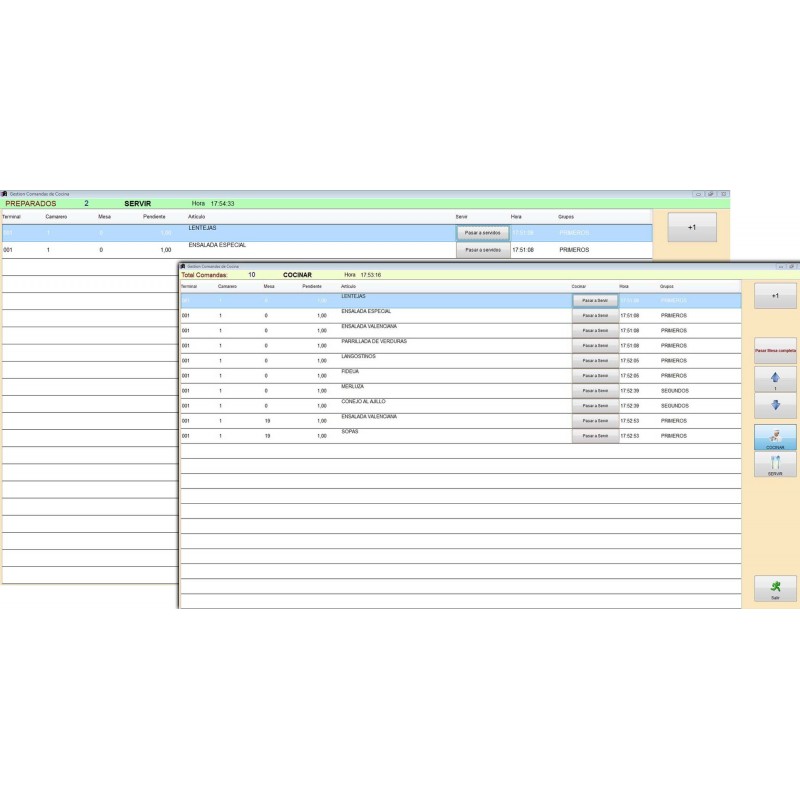This screenshot has height=800, width=800.
Task: Click the Grupos column header in Cocinar list
Action: [667, 286]
